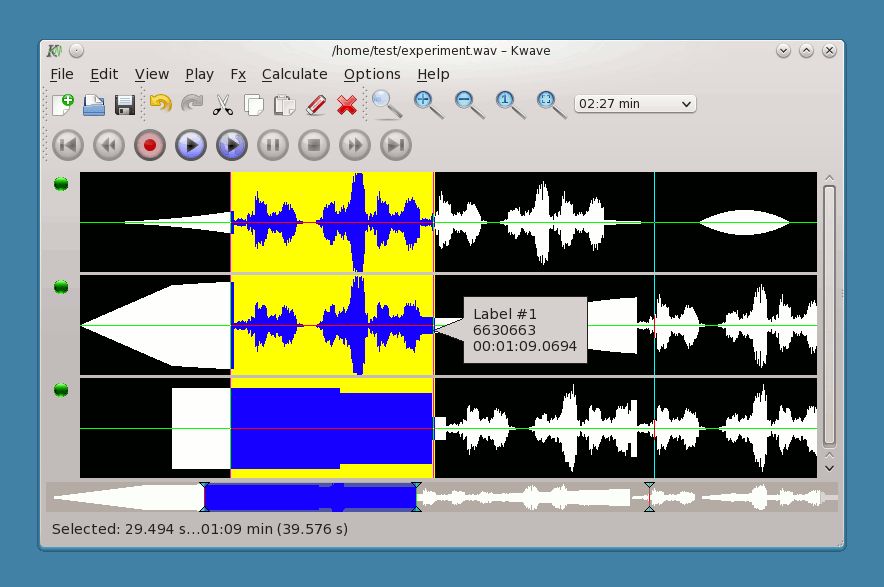This screenshot has width=884, height=587.
Task: Open the Fx menu
Action: pyautogui.click(x=238, y=74)
